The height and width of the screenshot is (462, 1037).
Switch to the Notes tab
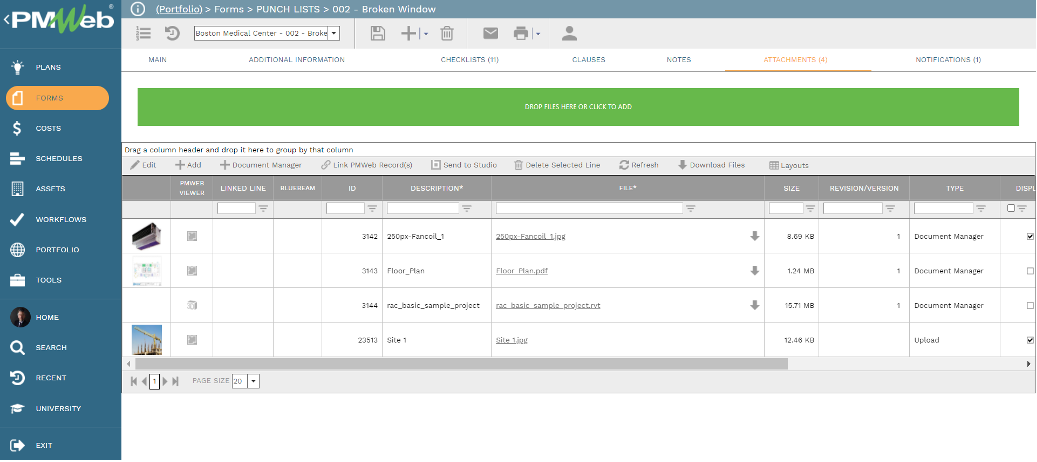pos(679,59)
